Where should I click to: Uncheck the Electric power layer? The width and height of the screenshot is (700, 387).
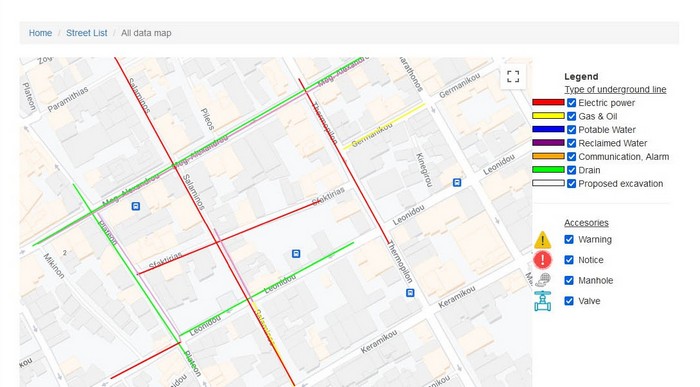tap(571, 103)
